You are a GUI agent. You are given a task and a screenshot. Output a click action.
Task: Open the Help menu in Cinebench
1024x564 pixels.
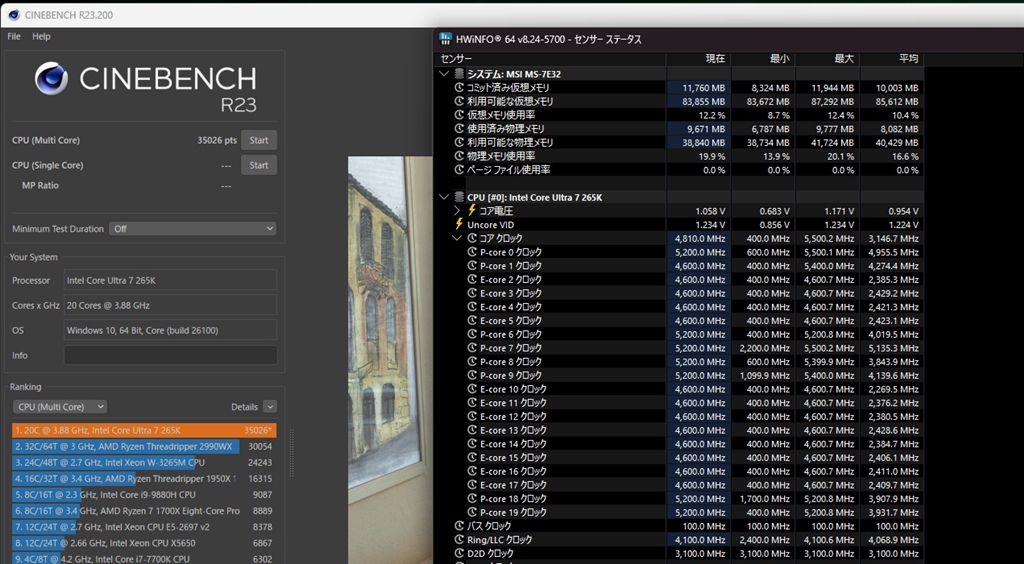pos(41,37)
